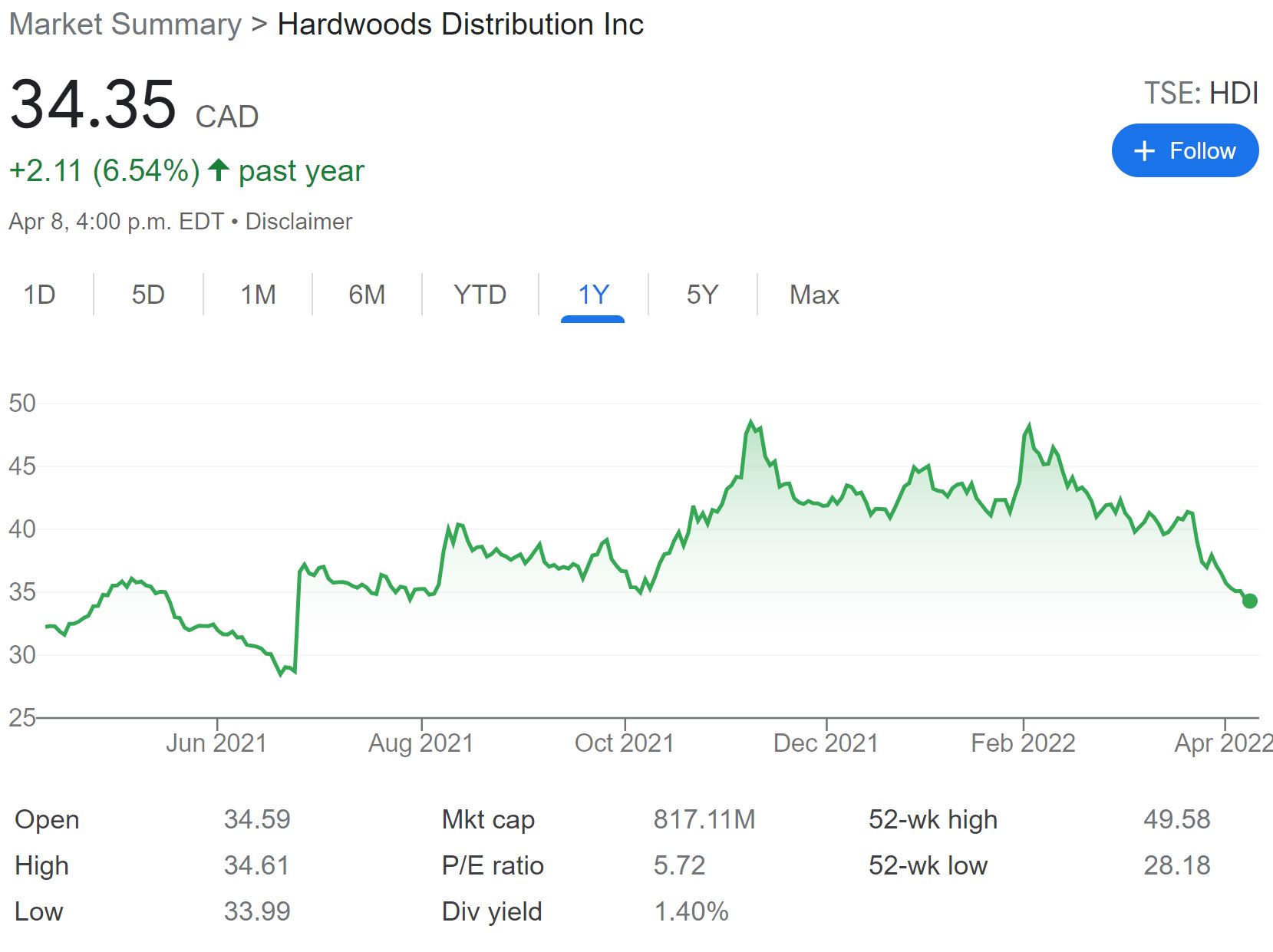Click the P/E ratio value 5.72
Viewport: 1273px width, 952px height.
click(x=679, y=865)
